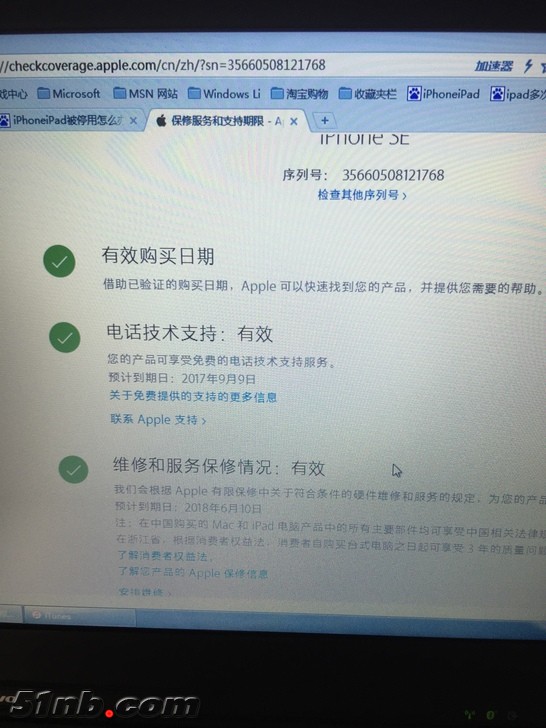Screen dimensions: 546x728
Task: Open the 淘宝购物 bookmark folder
Action: point(299,94)
